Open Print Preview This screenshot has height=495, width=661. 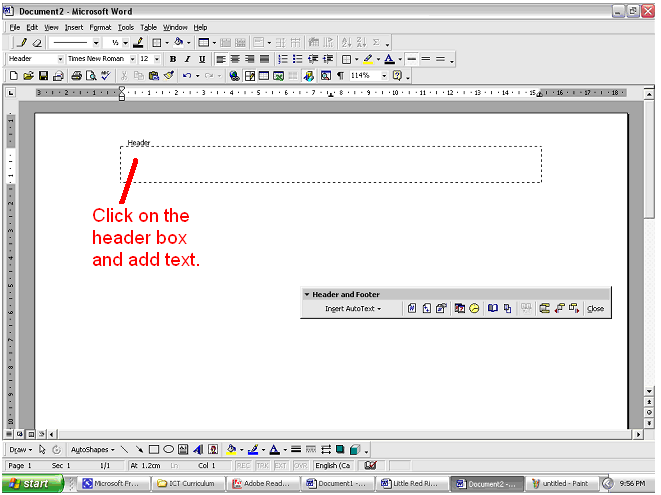click(91, 76)
